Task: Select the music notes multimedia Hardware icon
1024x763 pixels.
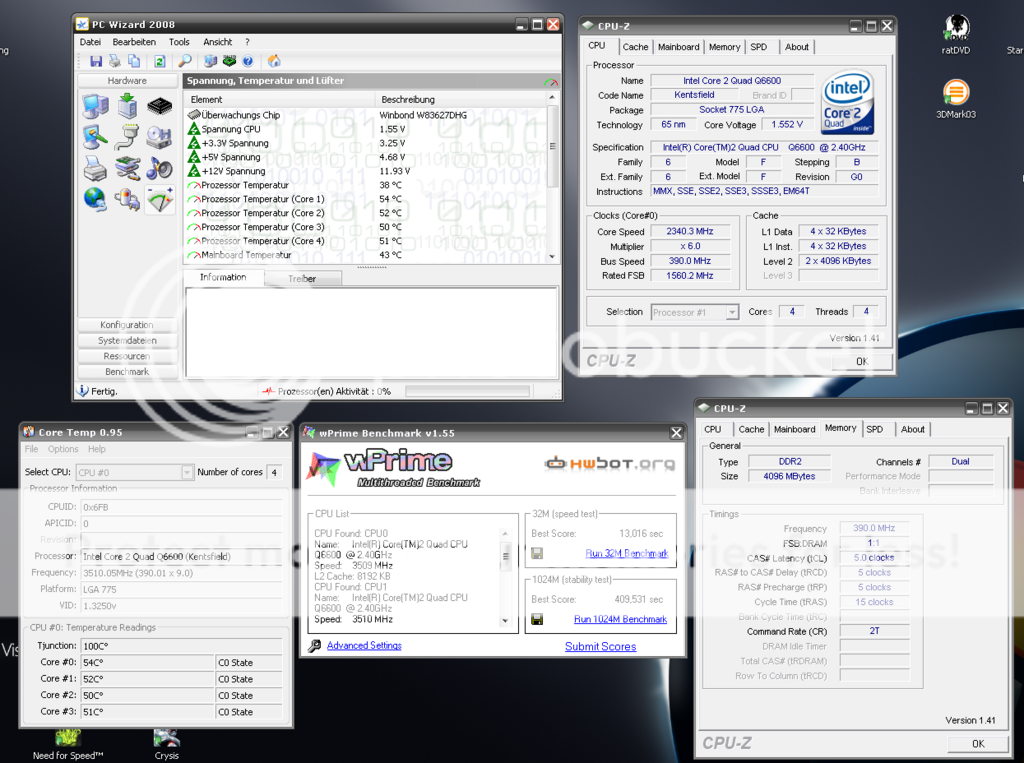Action: pyautogui.click(x=159, y=169)
